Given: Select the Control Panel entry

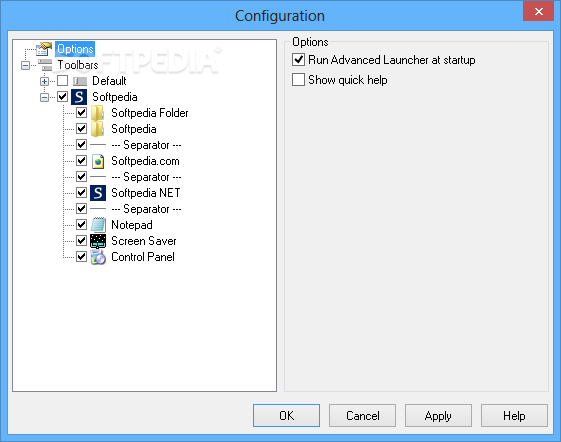Looking at the screenshot, I should [x=143, y=257].
